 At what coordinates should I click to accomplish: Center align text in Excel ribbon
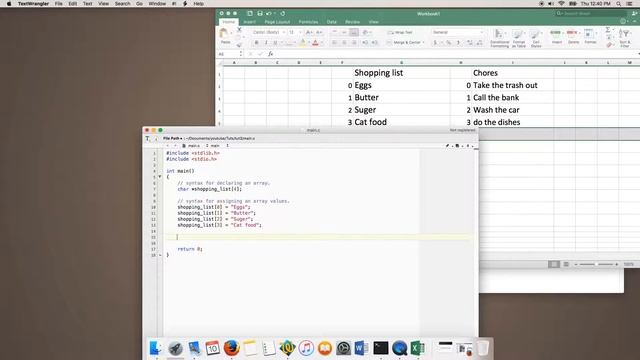click(x=344, y=42)
